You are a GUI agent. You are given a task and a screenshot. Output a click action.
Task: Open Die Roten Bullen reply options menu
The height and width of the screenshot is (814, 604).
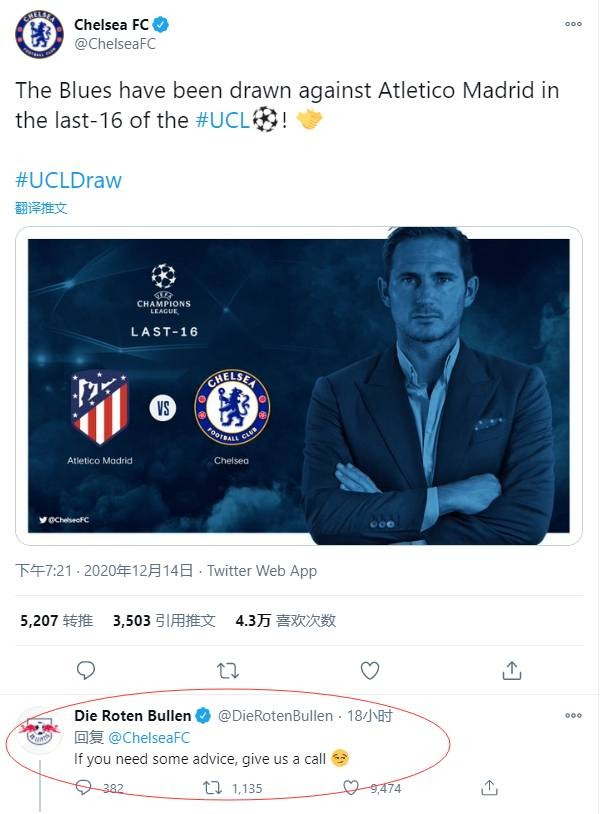(572, 716)
